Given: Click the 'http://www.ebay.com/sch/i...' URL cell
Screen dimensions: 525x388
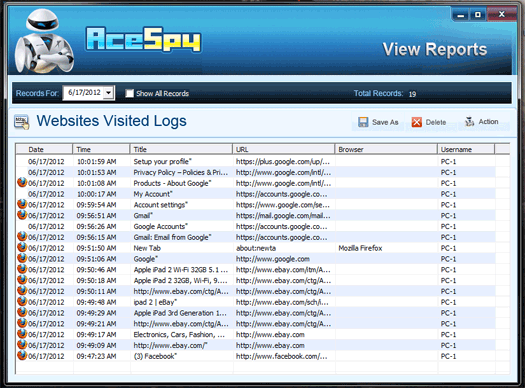Looking at the screenshot, I should click(282, 302).
